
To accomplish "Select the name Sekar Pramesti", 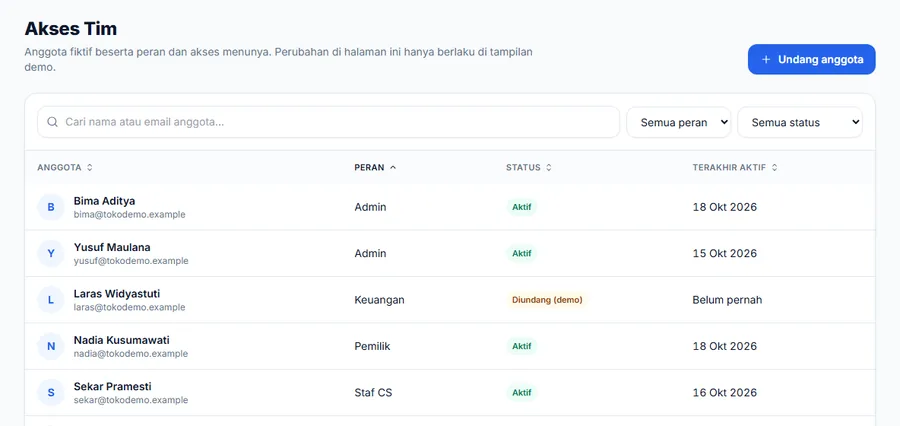I will click(112, 387).
